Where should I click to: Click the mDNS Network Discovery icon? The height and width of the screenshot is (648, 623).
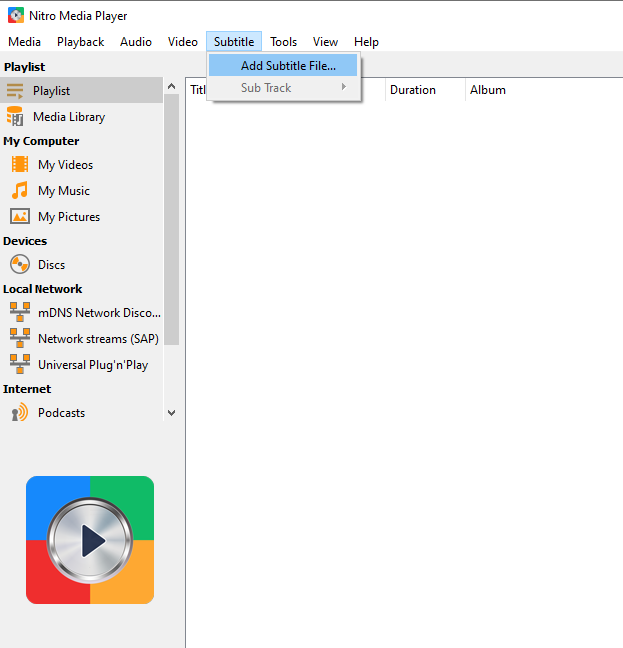(20, 312)
